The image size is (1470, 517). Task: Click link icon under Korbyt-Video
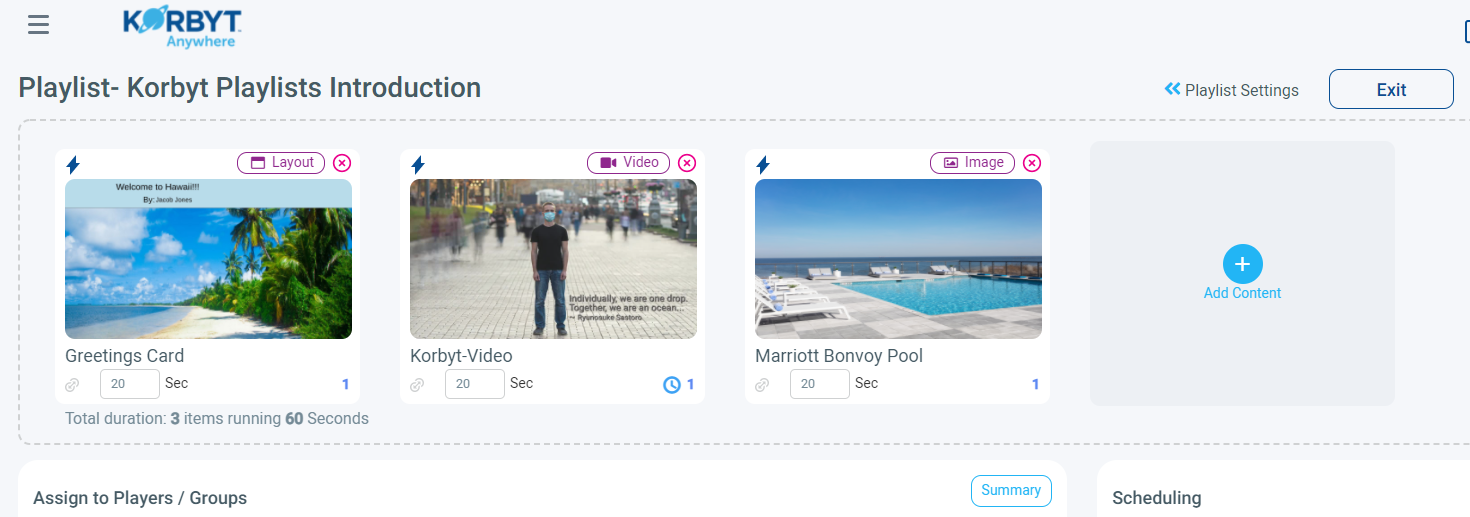tap(417, 385)
